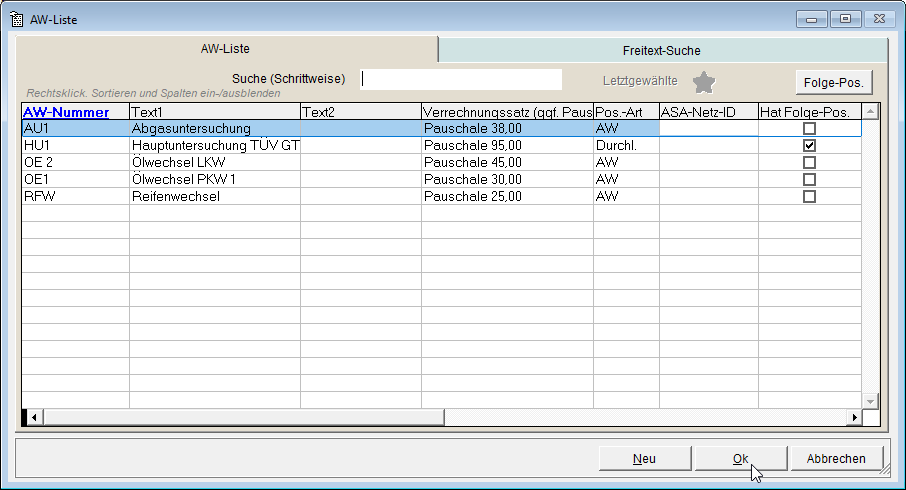
Task: Click the ASA-Netz-ID cell in AU1 row
Action: point(709,128)
